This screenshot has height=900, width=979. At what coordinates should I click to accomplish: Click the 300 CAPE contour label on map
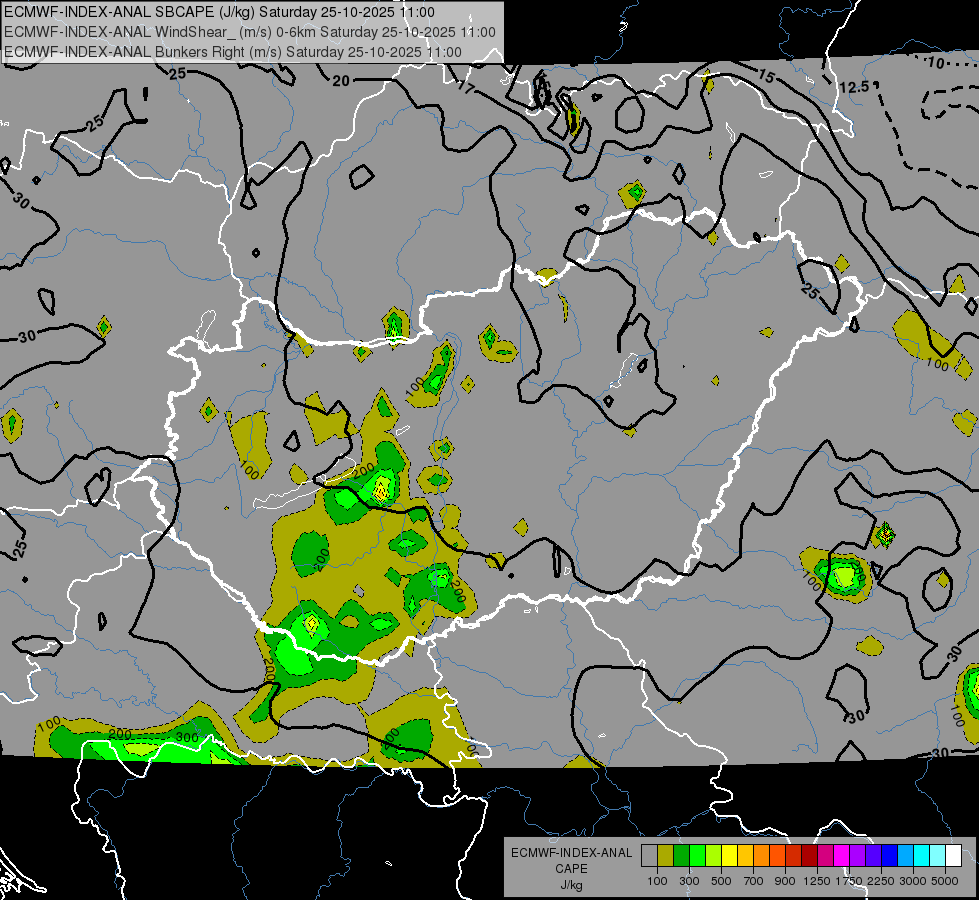tap(187, 738)
